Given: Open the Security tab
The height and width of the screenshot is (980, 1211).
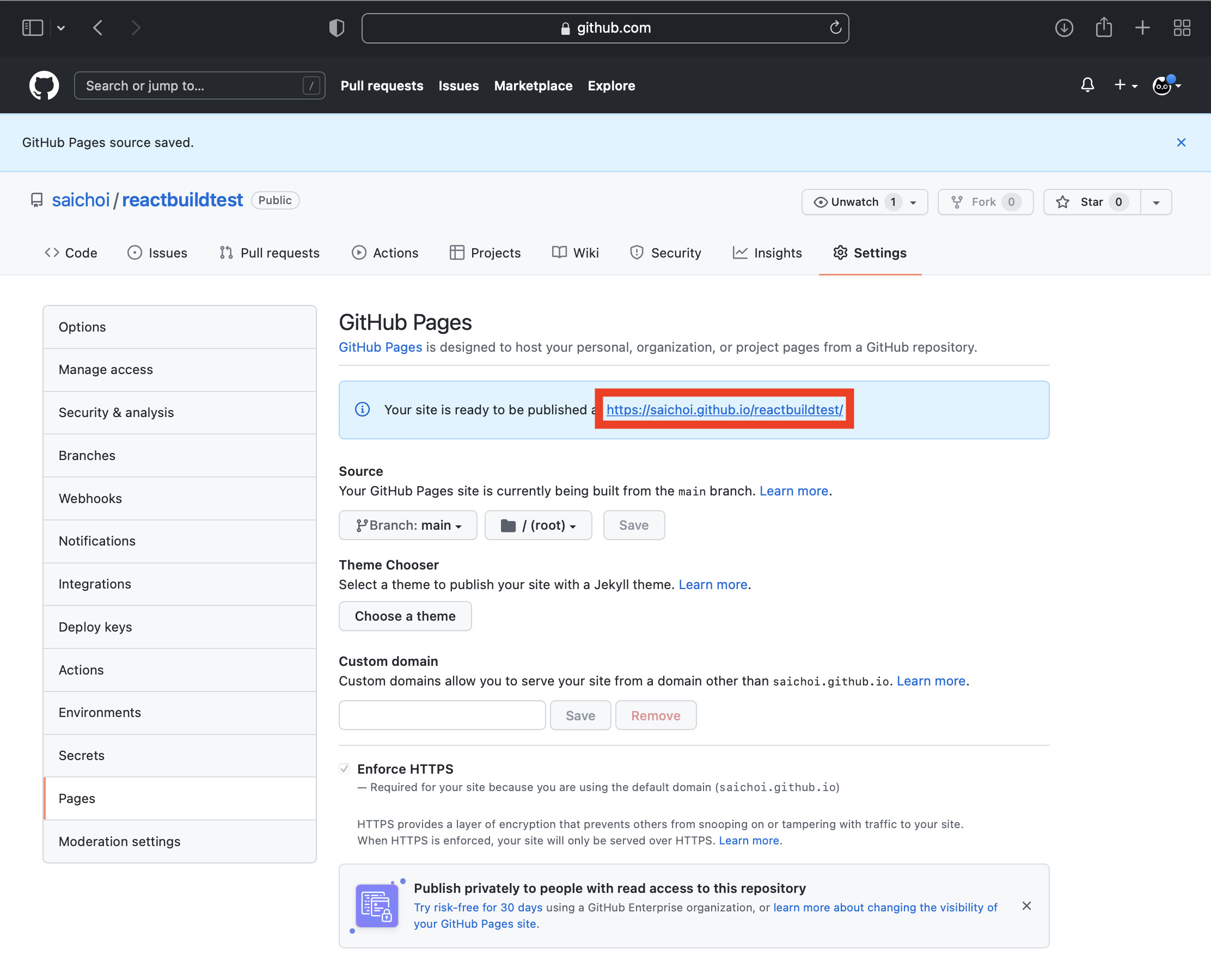Looking at the screenshot, I should (665, 253).
